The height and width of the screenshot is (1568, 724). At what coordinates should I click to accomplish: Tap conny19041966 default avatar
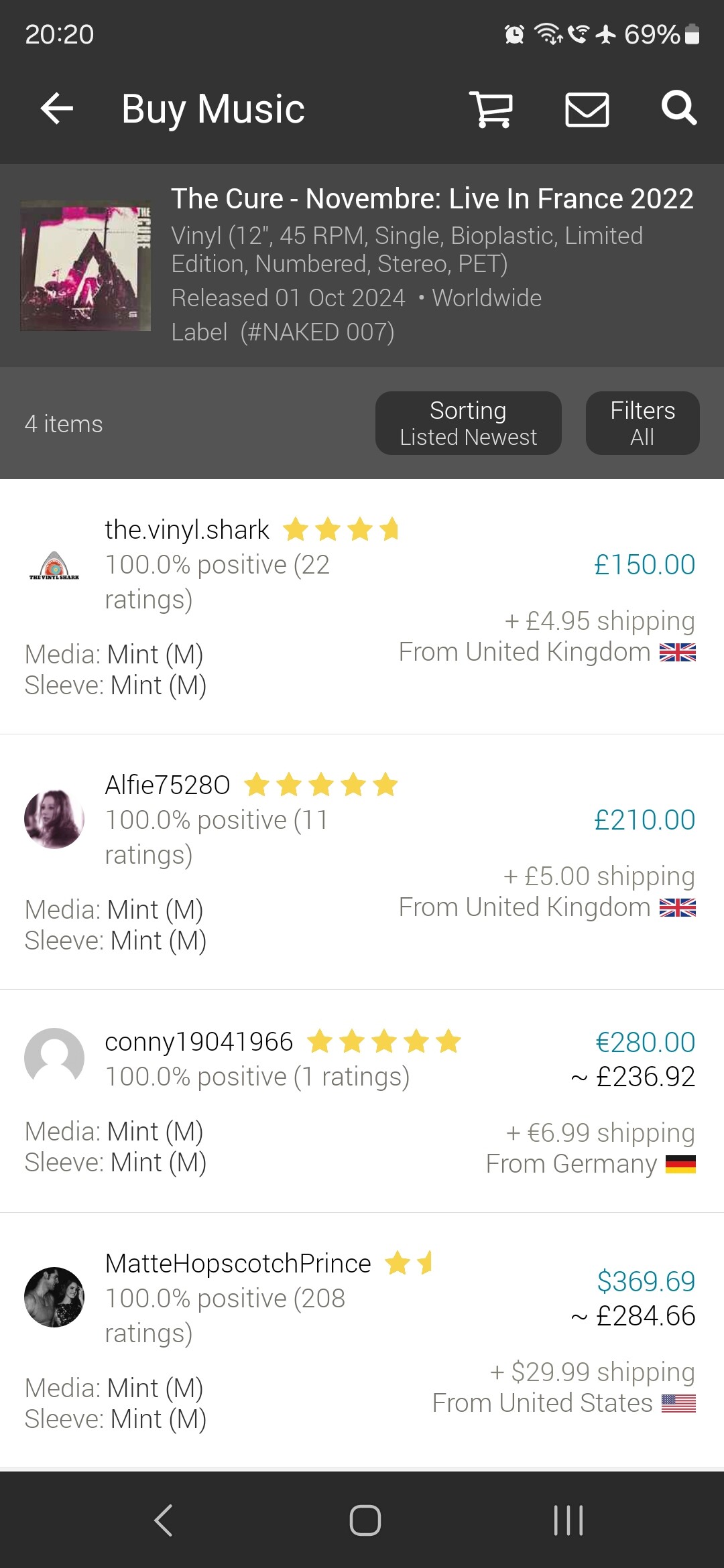[x=54, y=1058]
